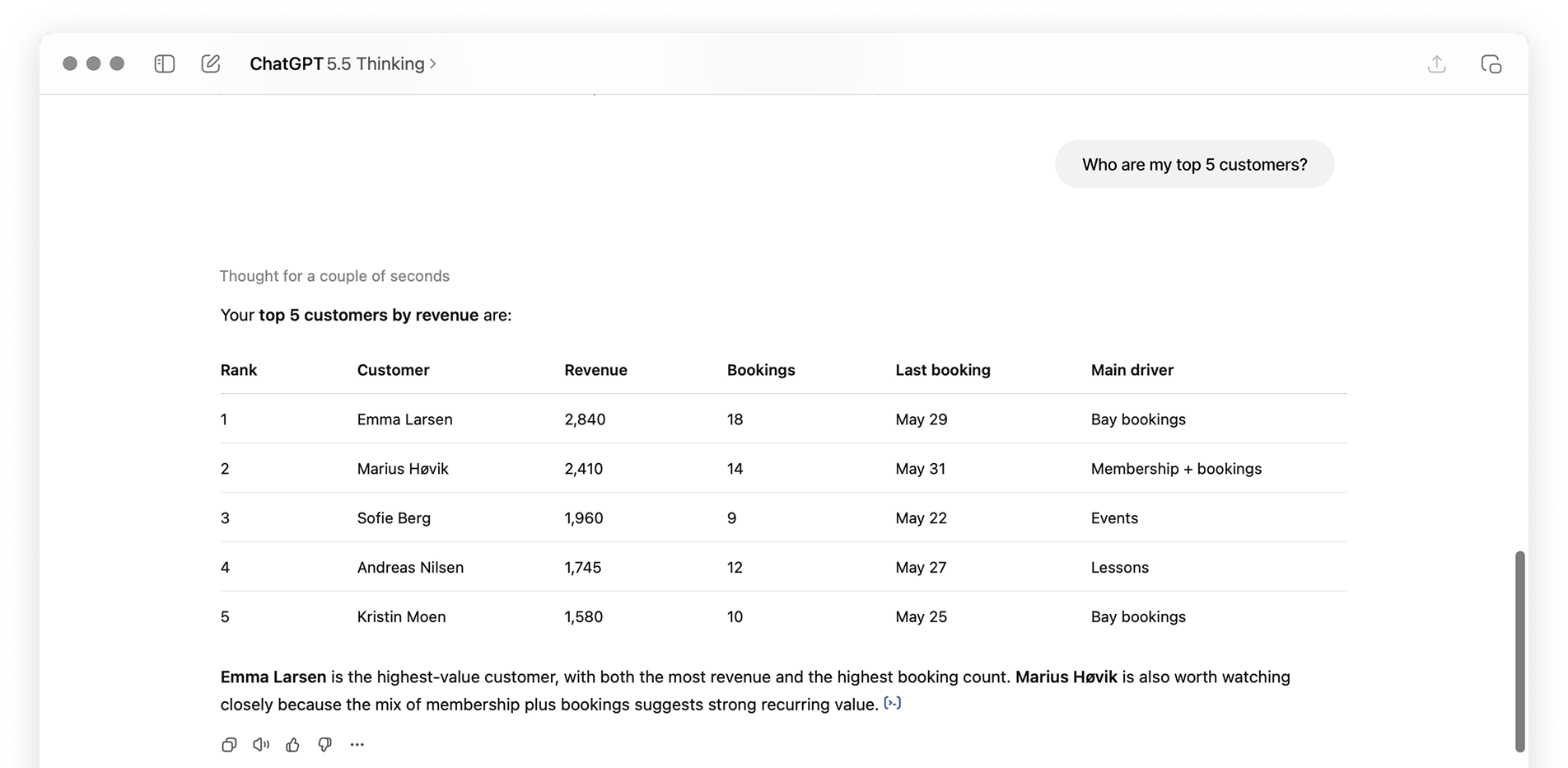Click the Customer column header
Screen dimensions: 1568x768
393,370
